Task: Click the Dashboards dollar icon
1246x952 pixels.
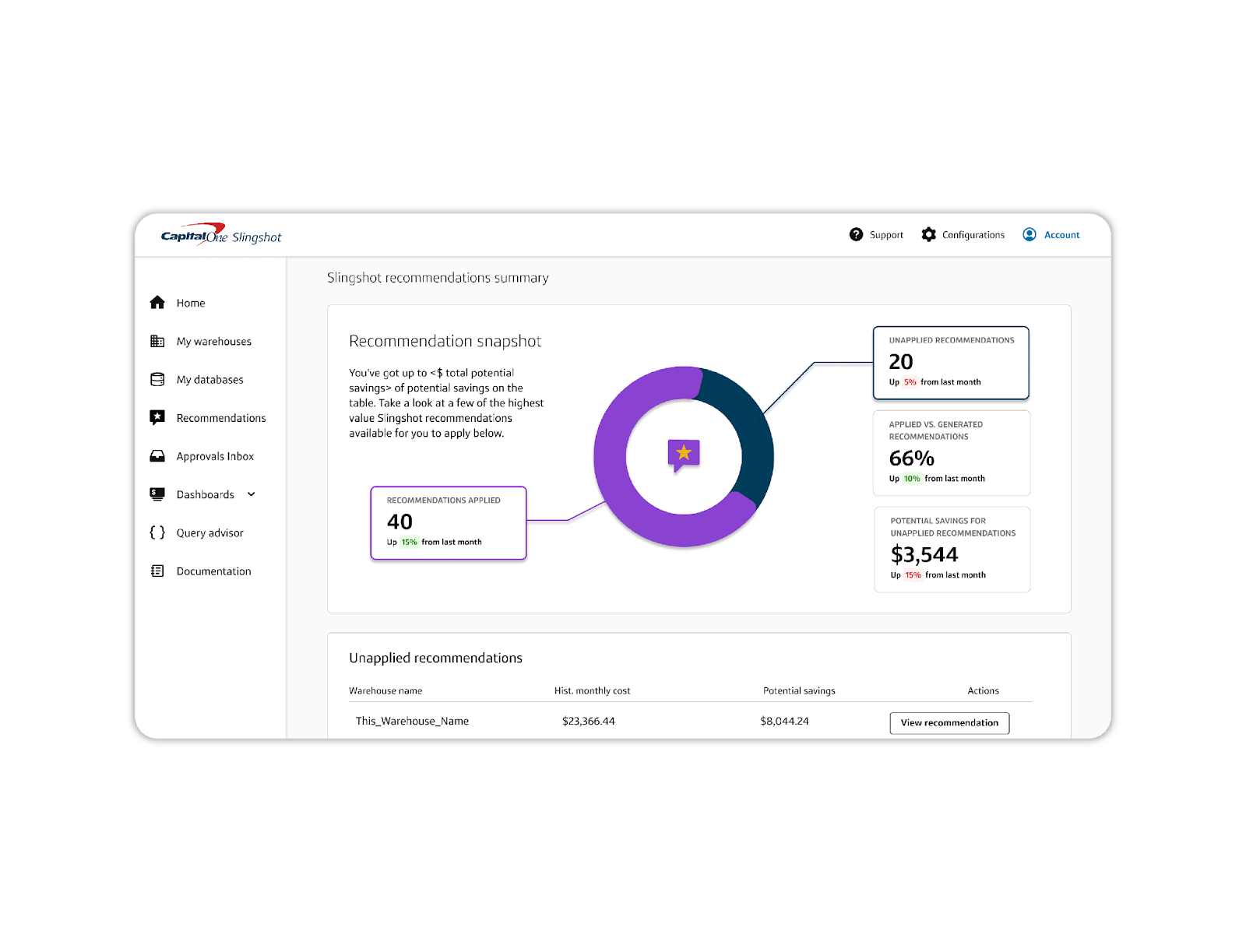Action: pyautogui.click(x=157, y=494)
